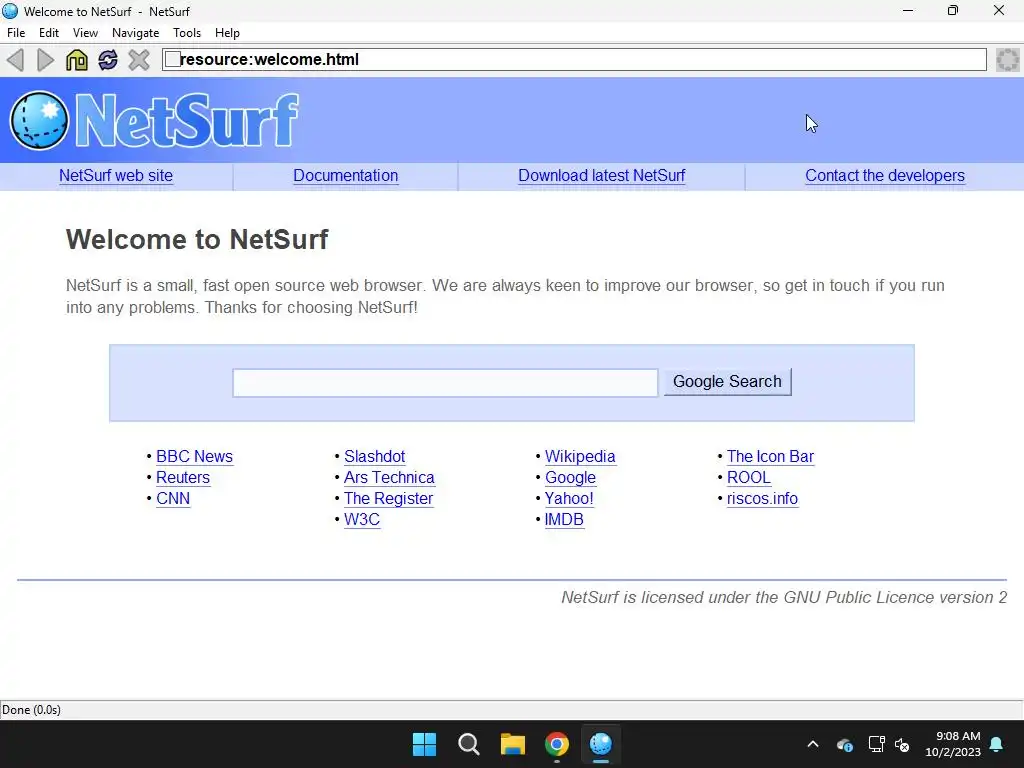Viewport: 1024px width, 768px height.
Task: Open the Help menu
Action: pos(227,33)
